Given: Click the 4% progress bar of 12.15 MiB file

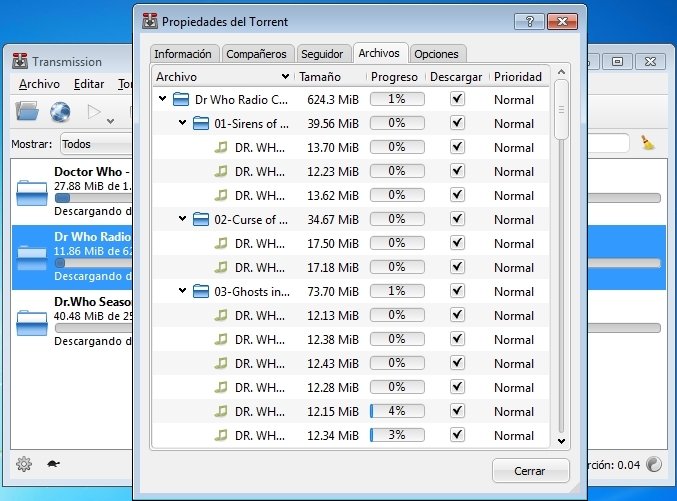Looking at the screenshot, I should pyautogui.click(x=397, y=411).
